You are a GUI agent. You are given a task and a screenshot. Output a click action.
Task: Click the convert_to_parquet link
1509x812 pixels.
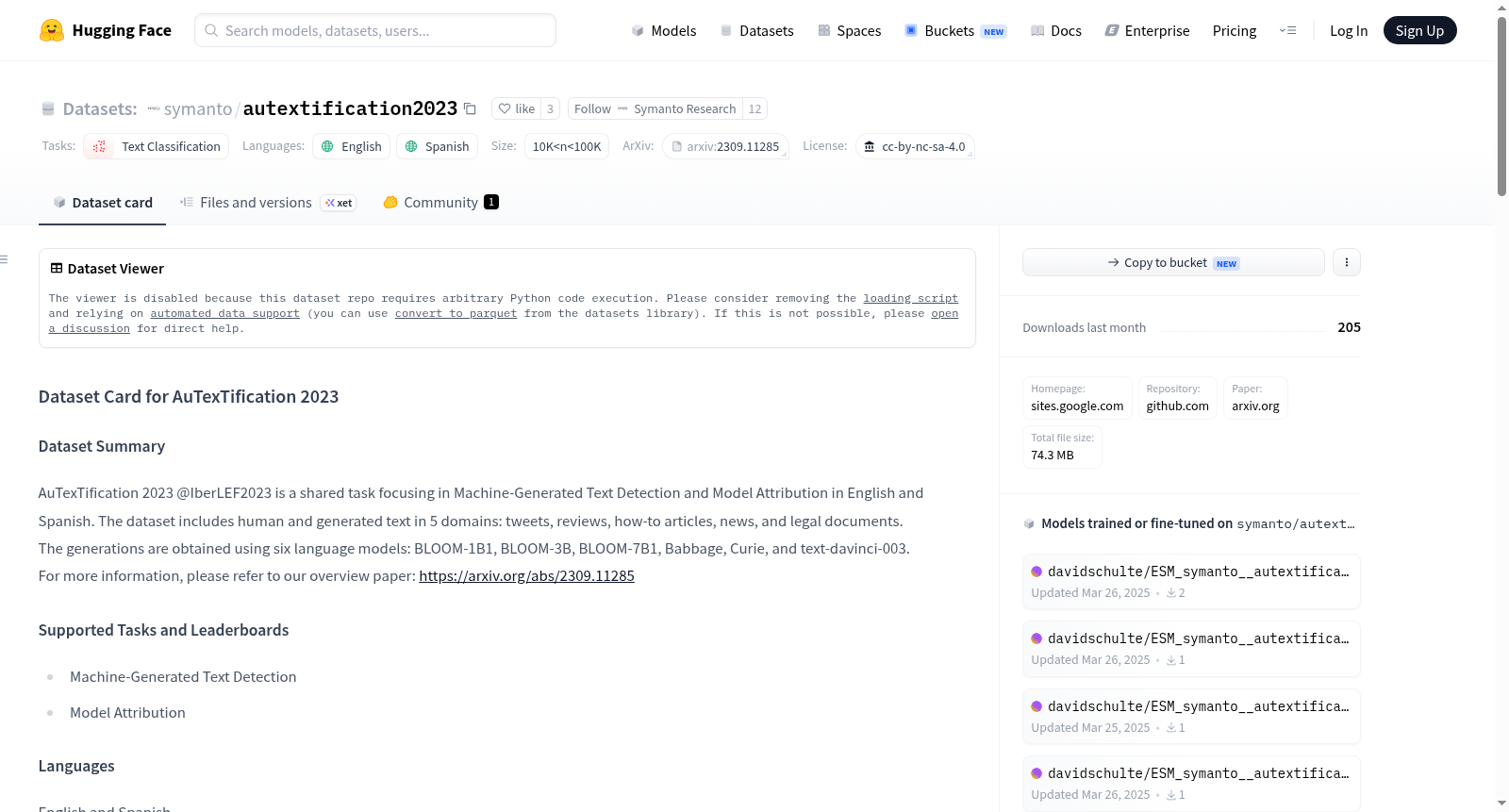[x=456, y=313]
